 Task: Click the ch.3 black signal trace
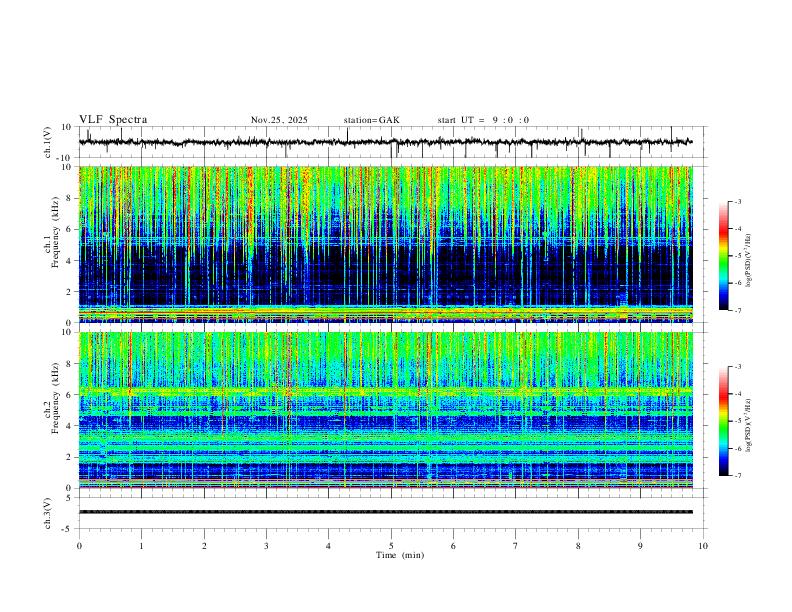[385, 512]
